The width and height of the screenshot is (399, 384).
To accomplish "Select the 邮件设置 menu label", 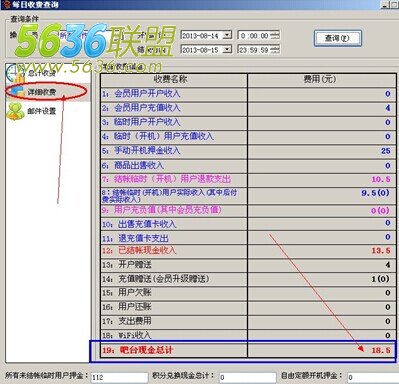I will coord(41,111).
